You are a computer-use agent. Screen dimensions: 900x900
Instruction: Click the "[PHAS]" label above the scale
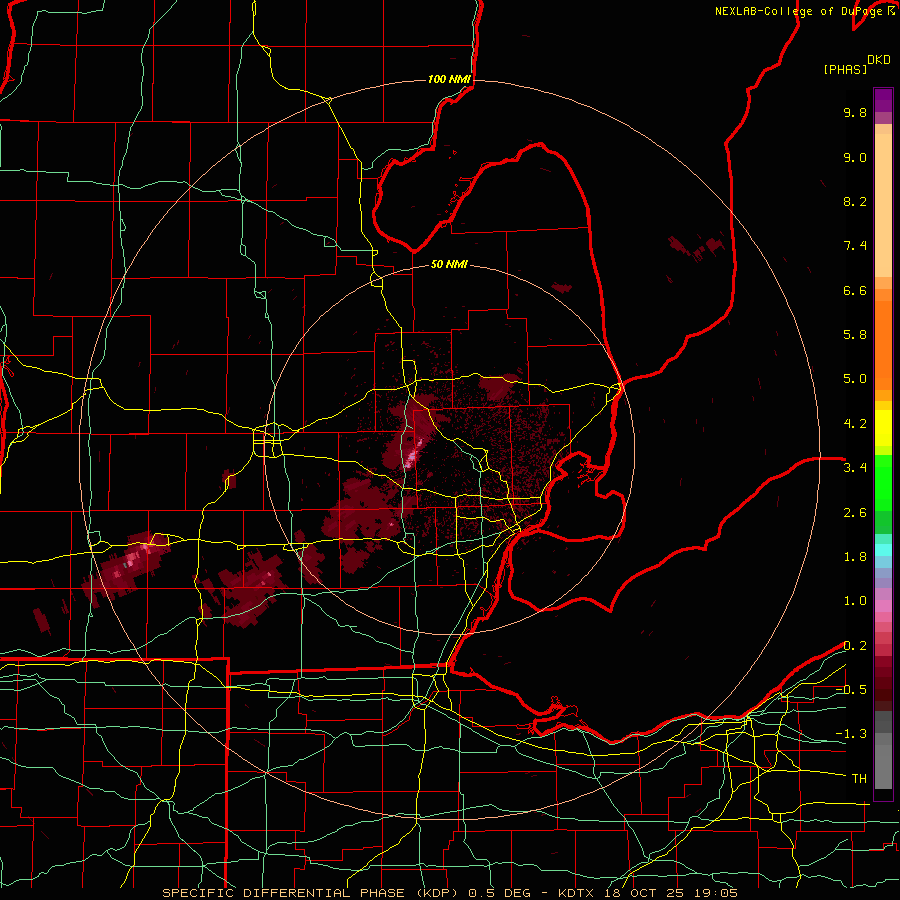pos(845,69)
